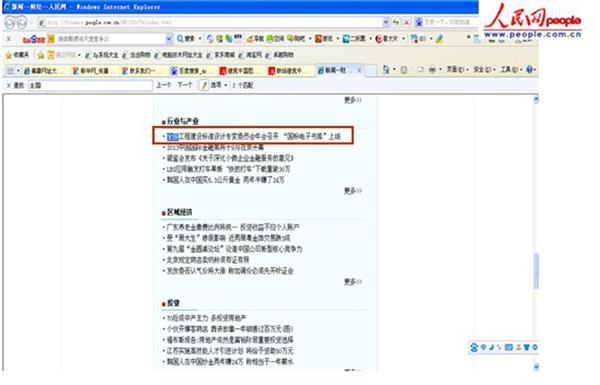This screenshot has width=600, height=385.
Task: Click 下一个 next match in find bar
Action: pos(184,85)
